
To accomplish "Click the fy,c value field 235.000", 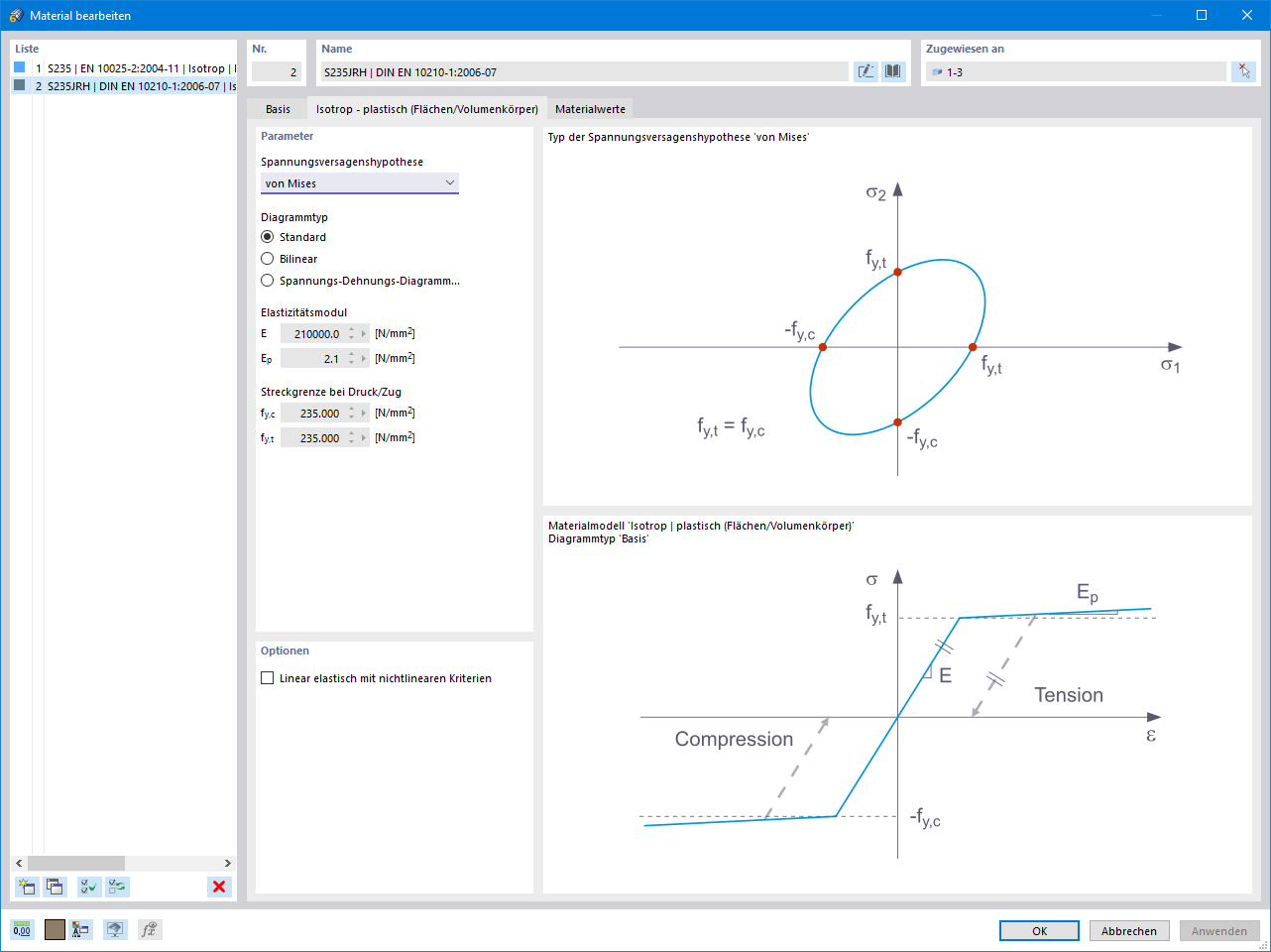I will pyautogui.click(x=312, y=414).
